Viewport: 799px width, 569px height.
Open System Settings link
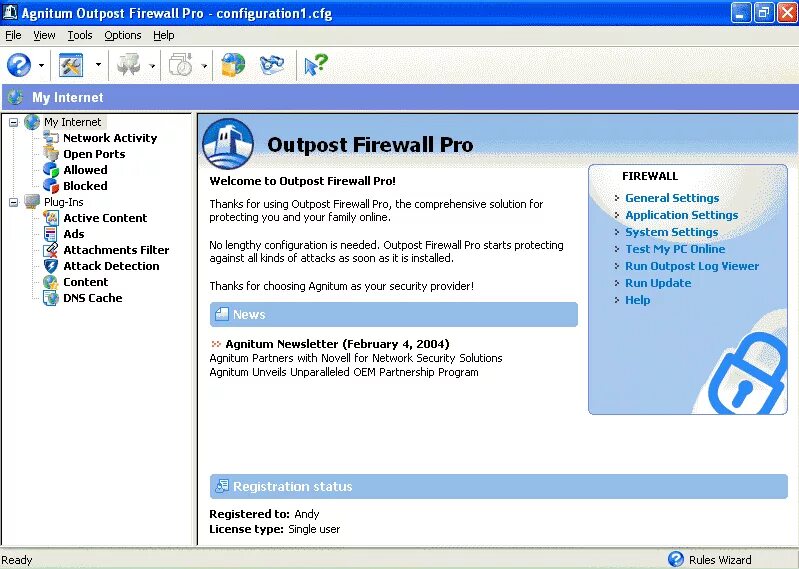click(672, 232)
